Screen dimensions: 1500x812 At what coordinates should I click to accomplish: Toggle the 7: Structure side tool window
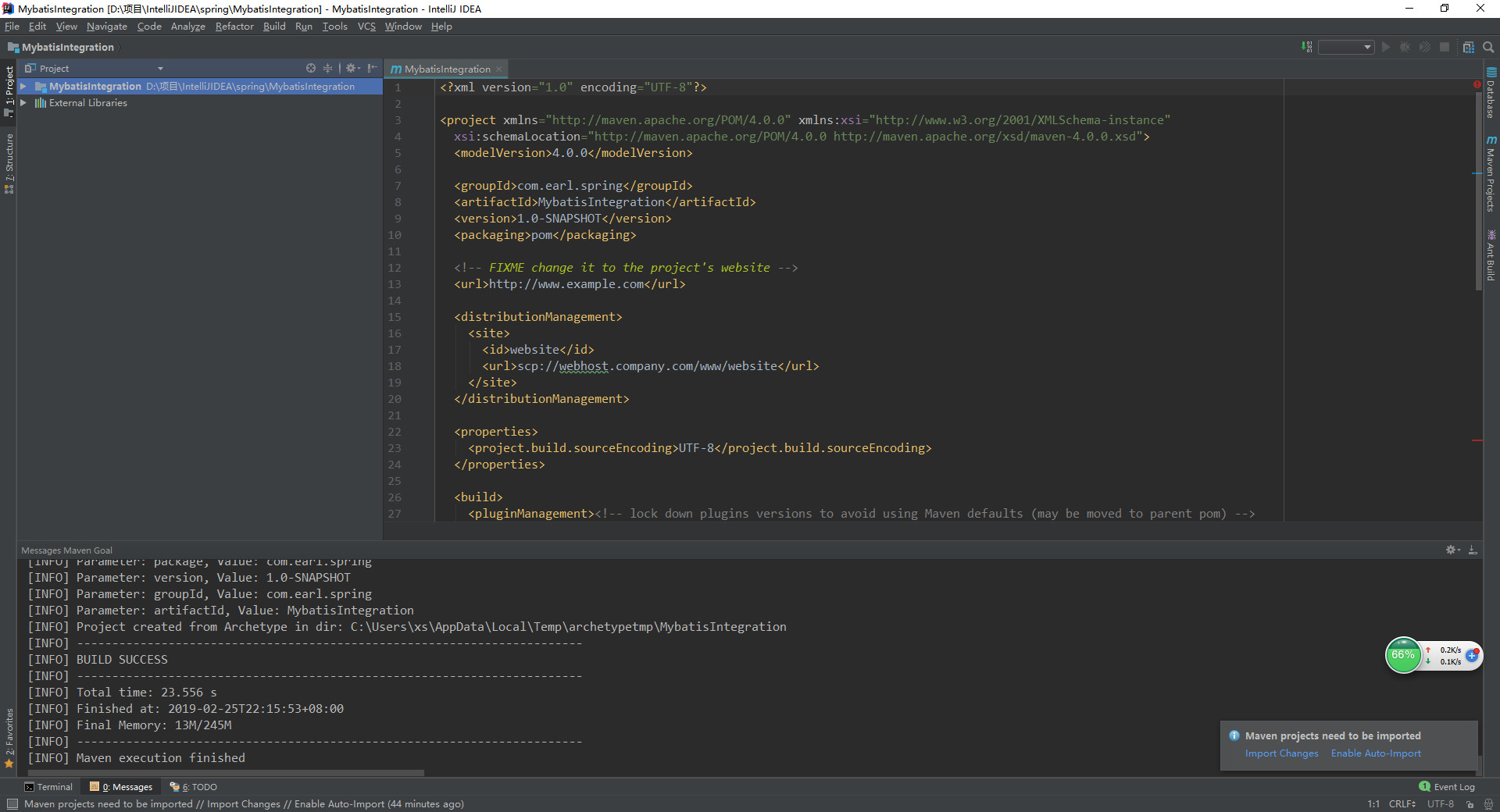[9, 163]
